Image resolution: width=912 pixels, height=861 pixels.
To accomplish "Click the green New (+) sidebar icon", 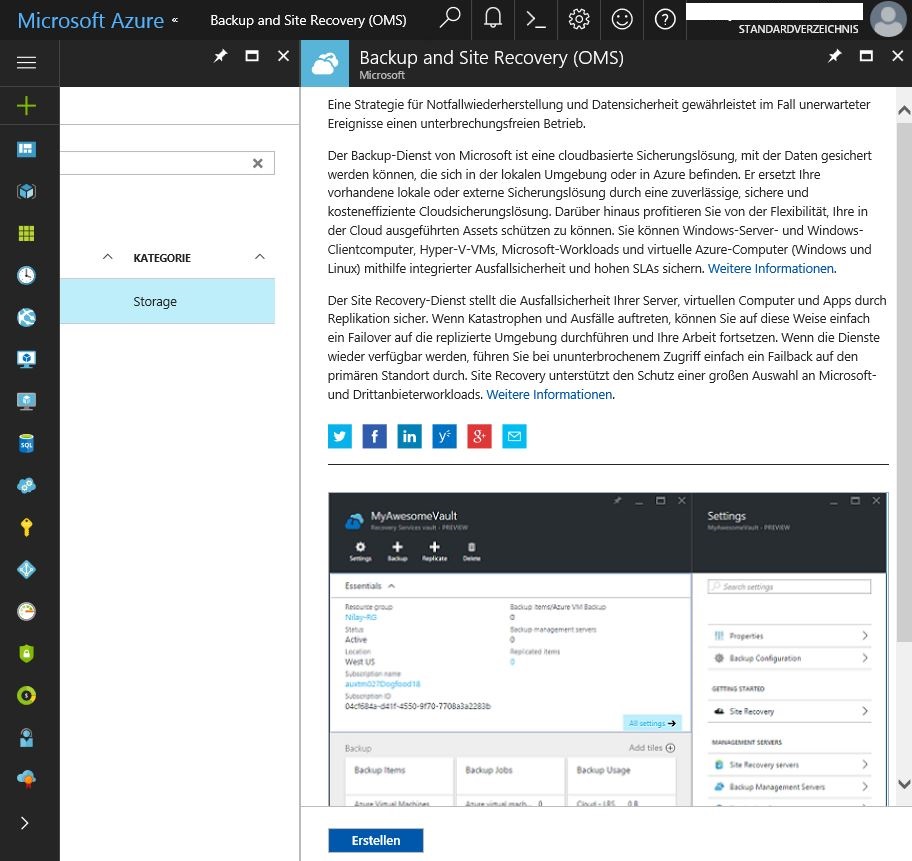I will tap(26, 105).
